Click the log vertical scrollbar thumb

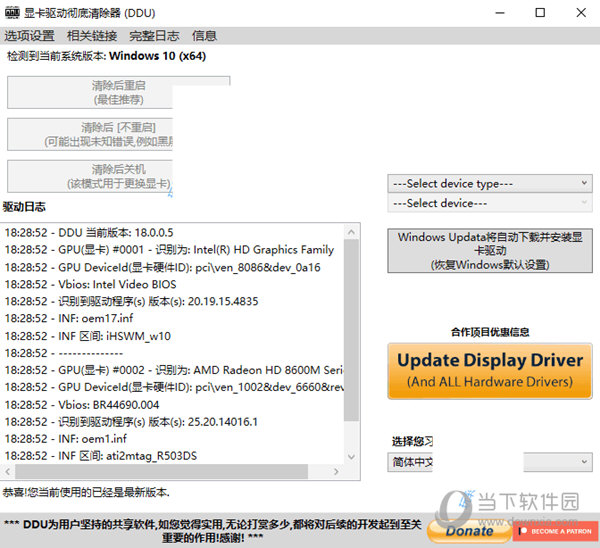pos(351,330)
